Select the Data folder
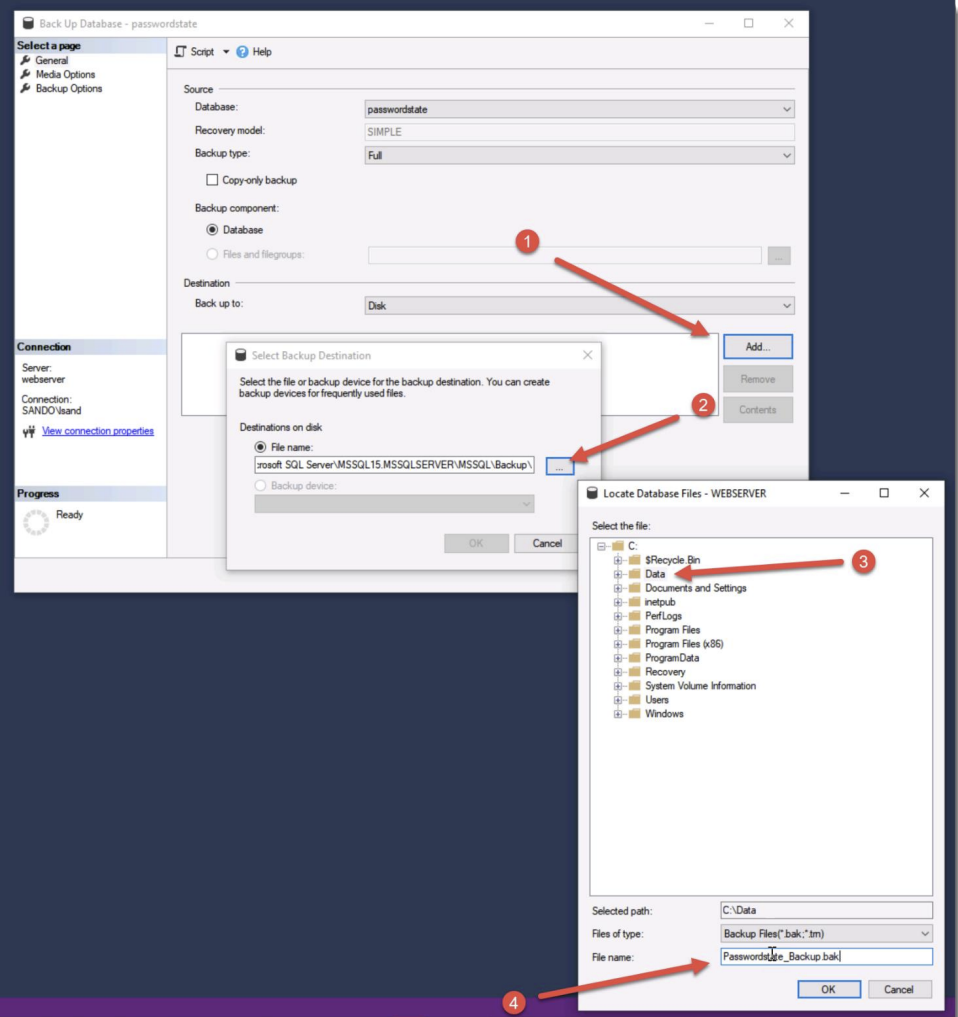 coord(655,574)
